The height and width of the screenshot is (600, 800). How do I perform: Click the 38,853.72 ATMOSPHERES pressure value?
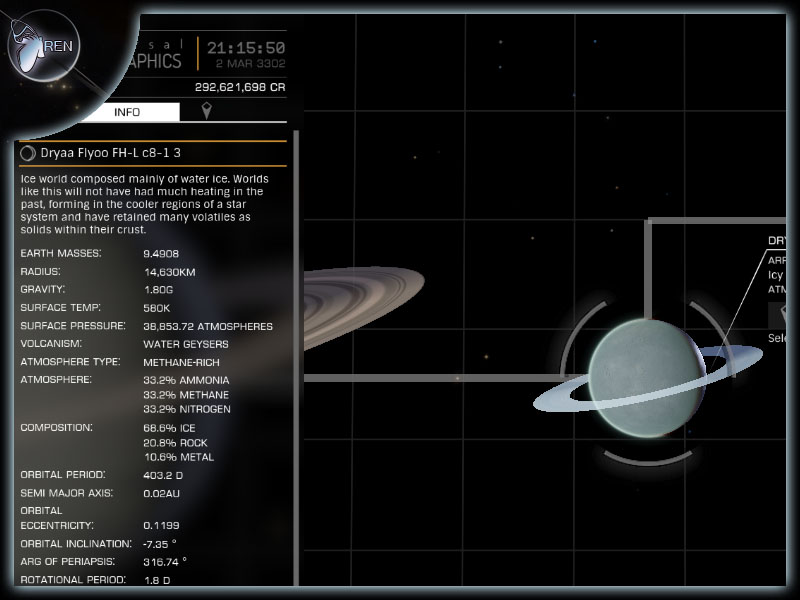click(x=208, y=326)
